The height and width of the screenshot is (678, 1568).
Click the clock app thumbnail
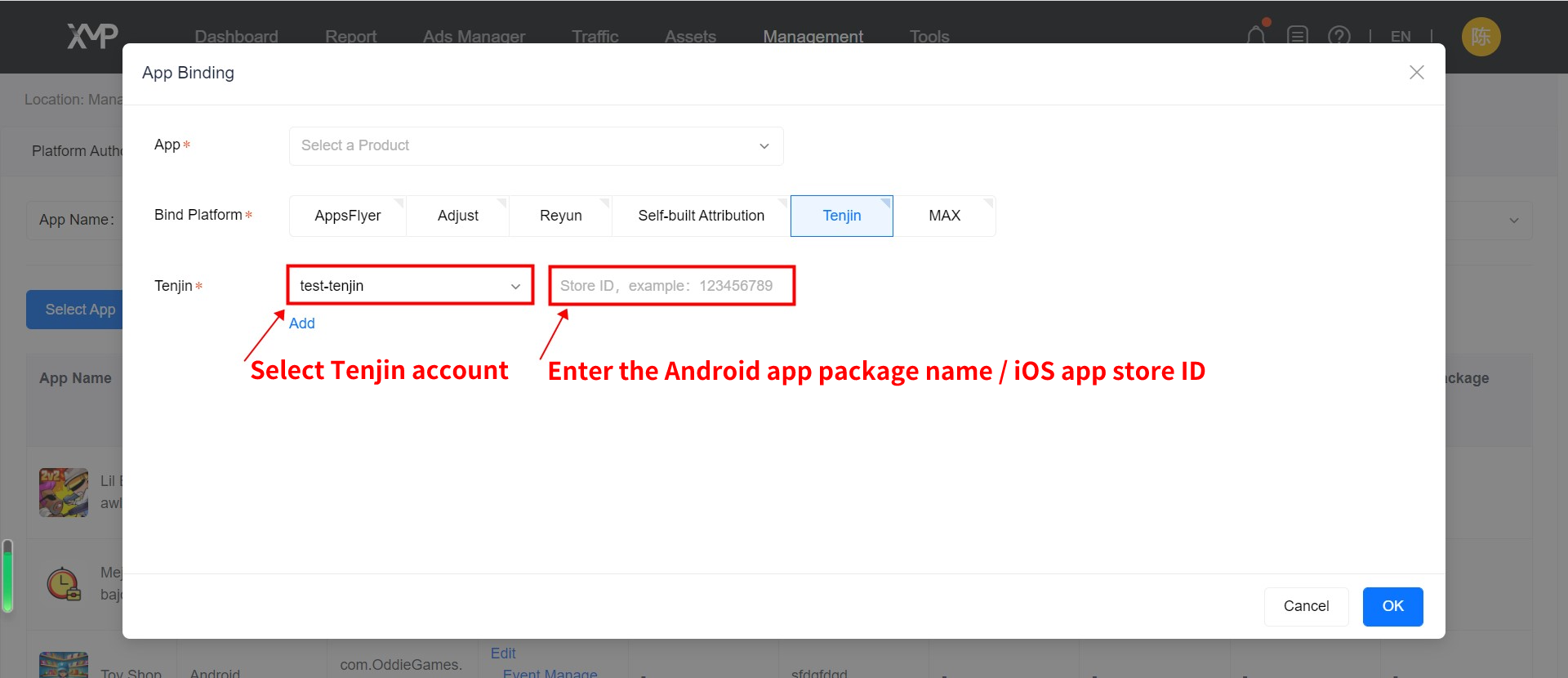64,583
